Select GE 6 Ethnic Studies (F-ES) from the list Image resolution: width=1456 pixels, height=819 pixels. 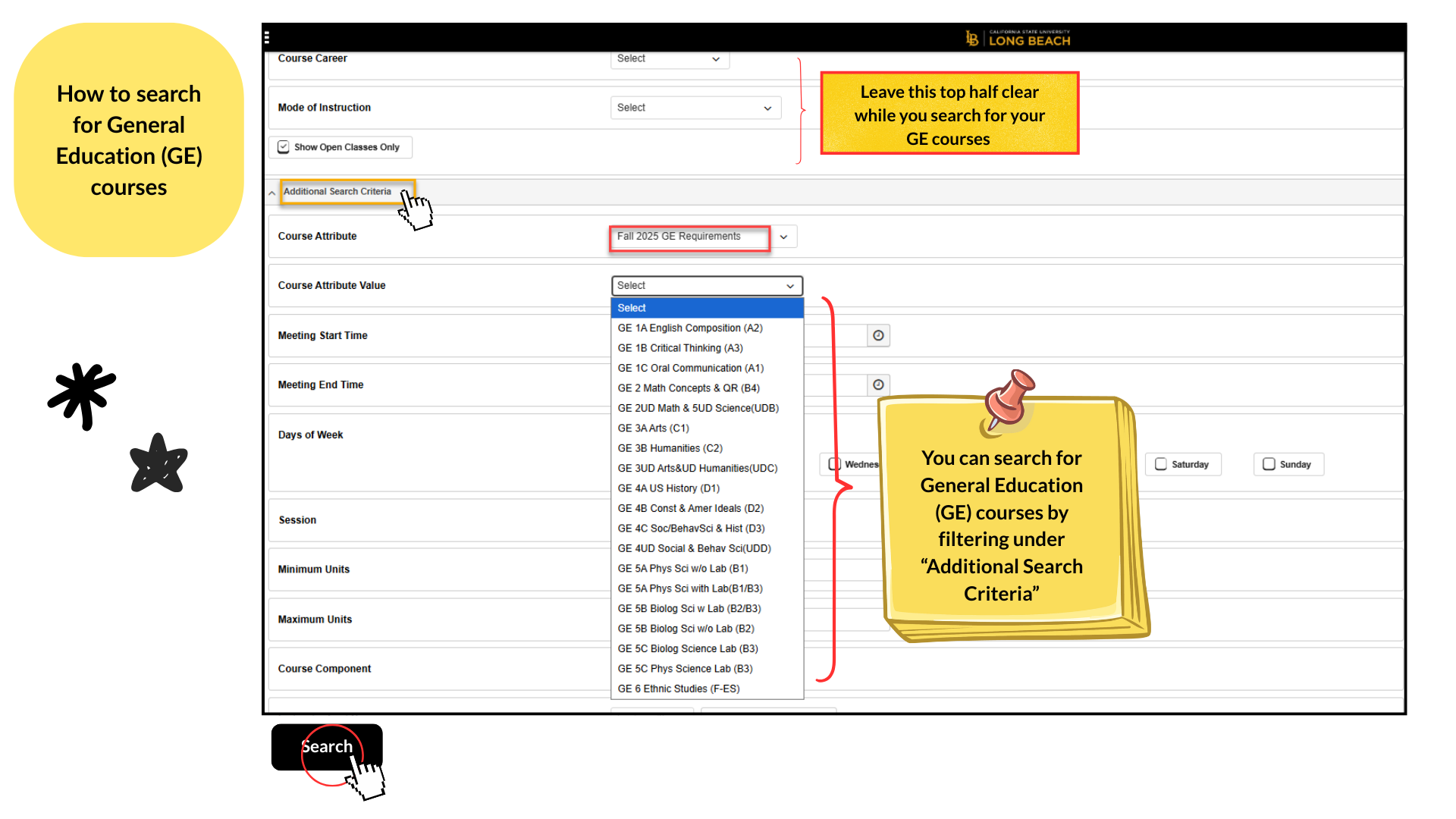coord(678,688)
